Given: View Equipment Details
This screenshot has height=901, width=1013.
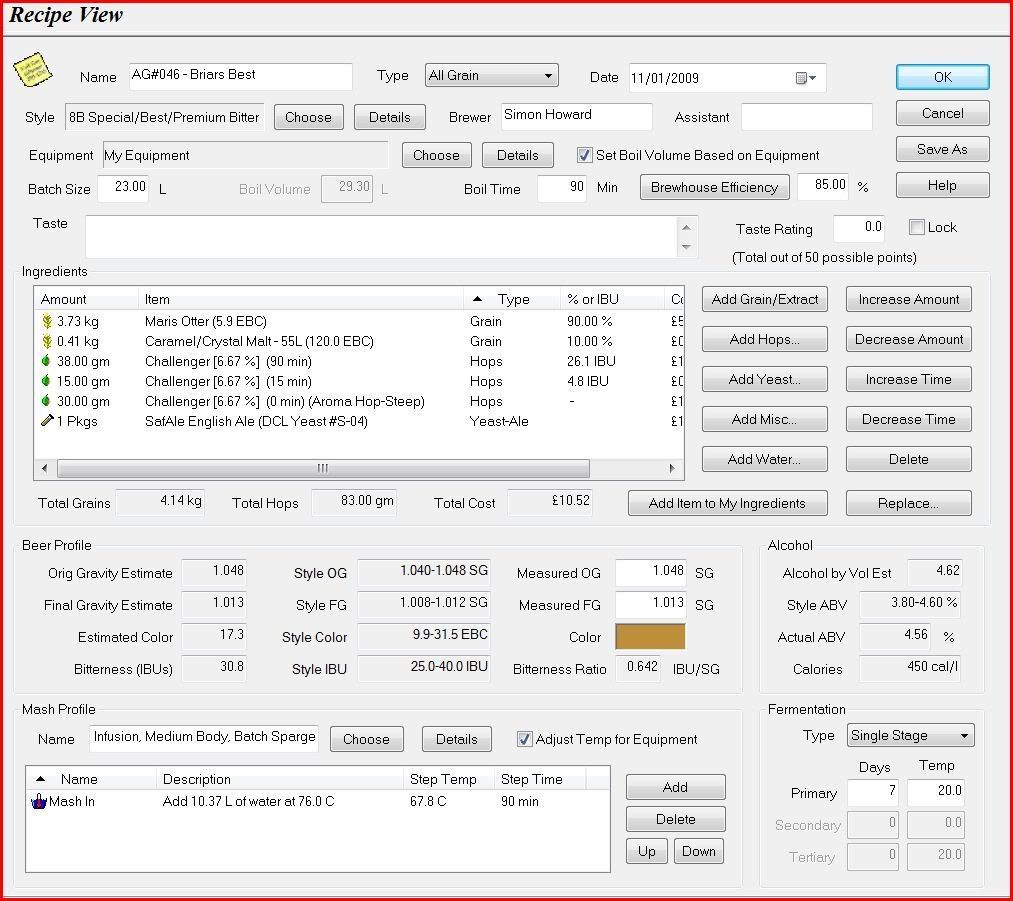Looking at the screenshot, I should tap(517, 155).
